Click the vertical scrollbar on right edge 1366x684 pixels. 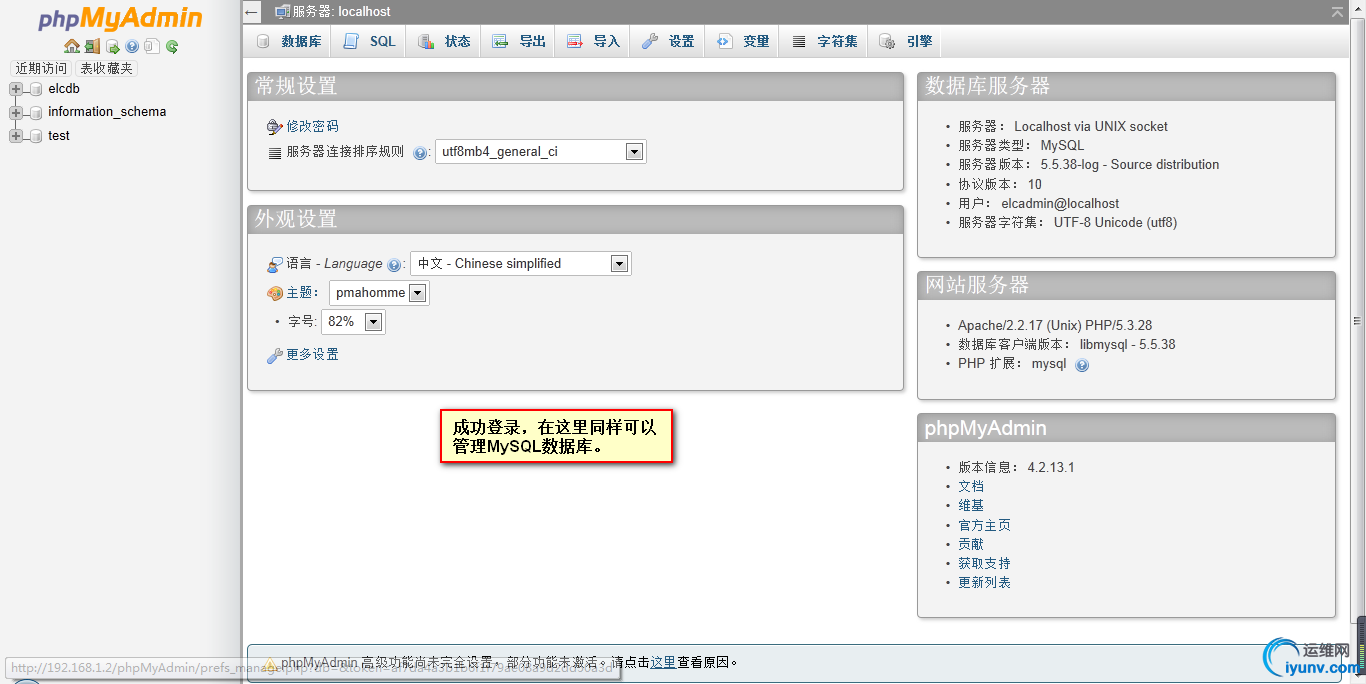[x=1358, y=320]
